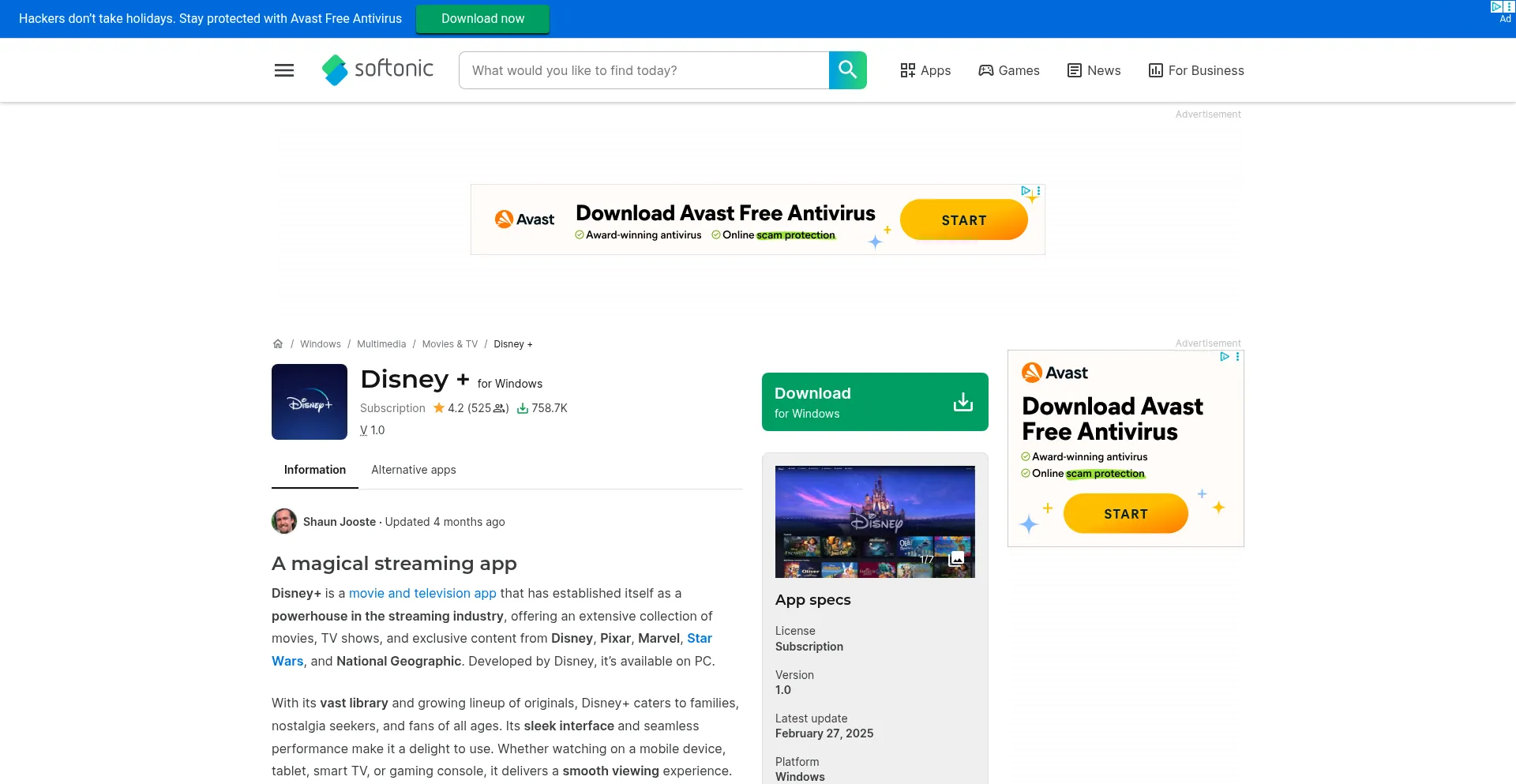Open Multimedia breadcrumb link

tap(381, 344)
